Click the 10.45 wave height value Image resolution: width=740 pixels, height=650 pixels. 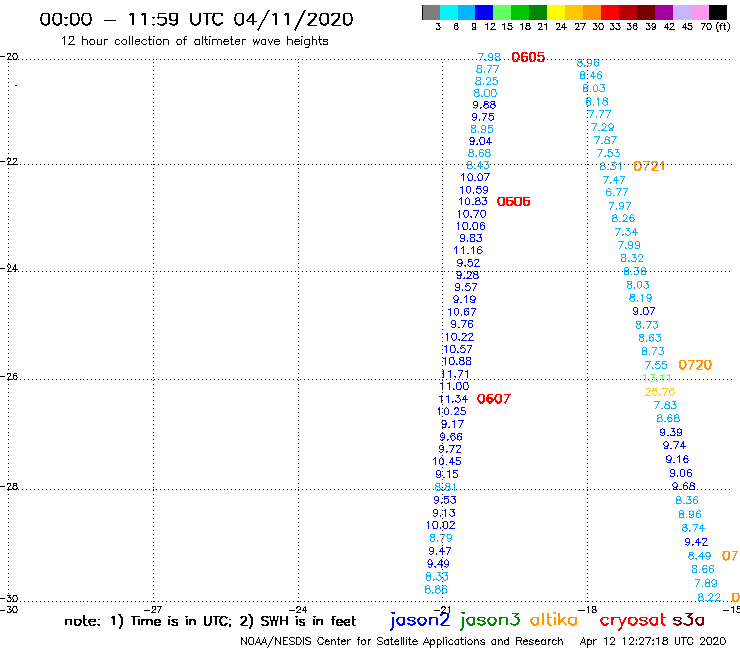point(447,461)
